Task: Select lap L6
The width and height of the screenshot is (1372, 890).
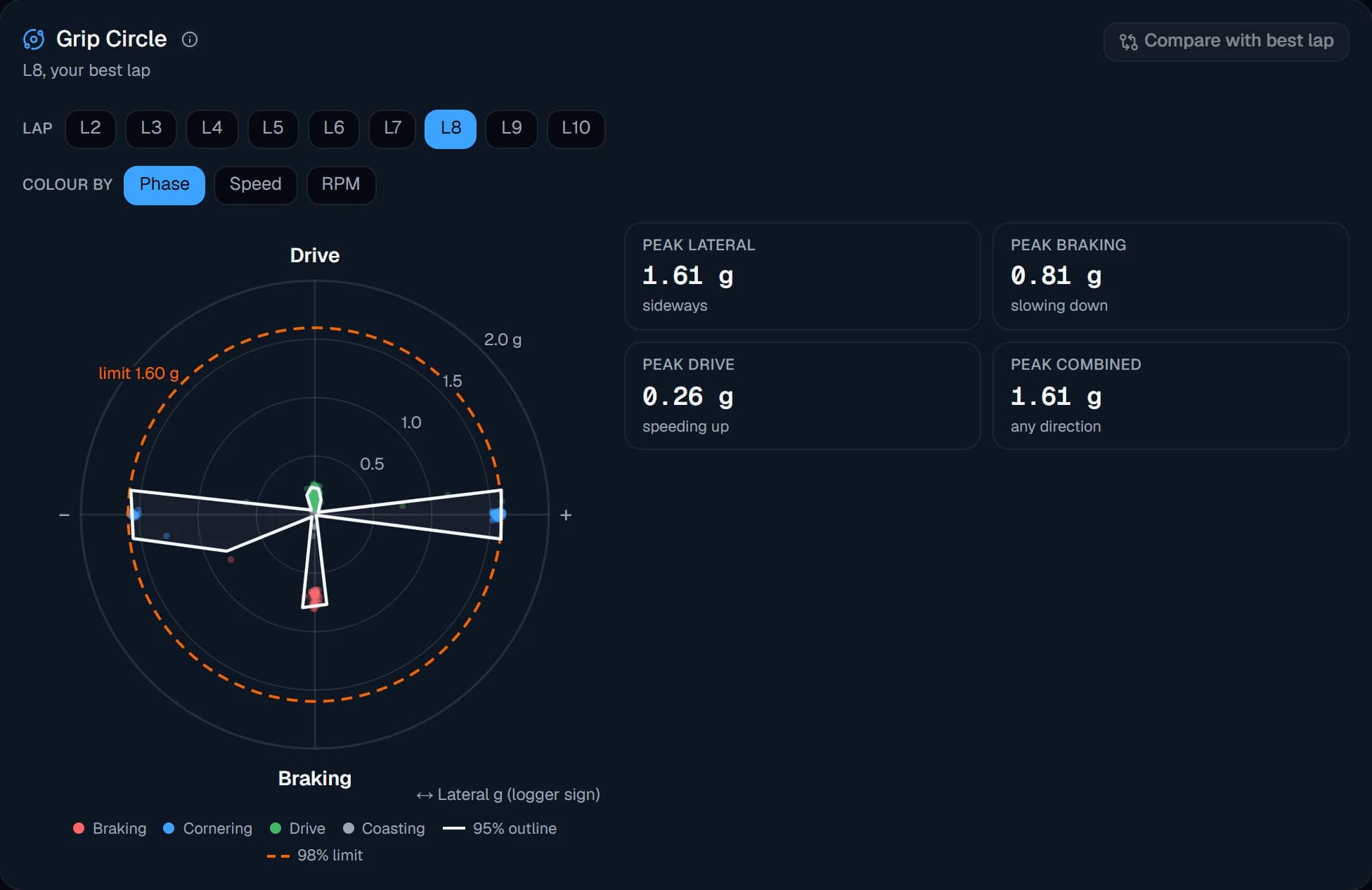Action: (334, 128)
